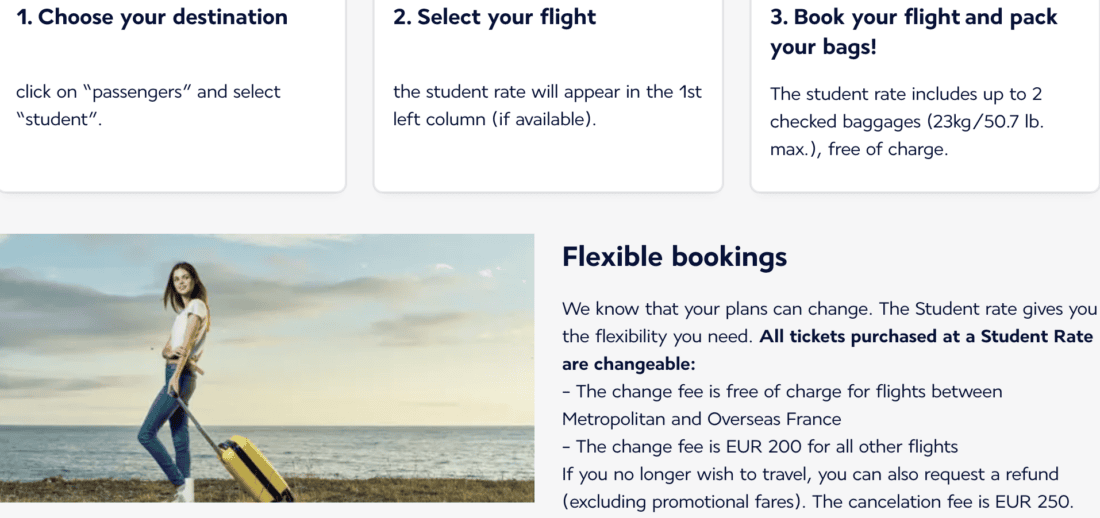The width and height of the screenshot is (1100, 518).
Task: Click the "1. Choose your destination" heading
Action: (x=152, y=17)
